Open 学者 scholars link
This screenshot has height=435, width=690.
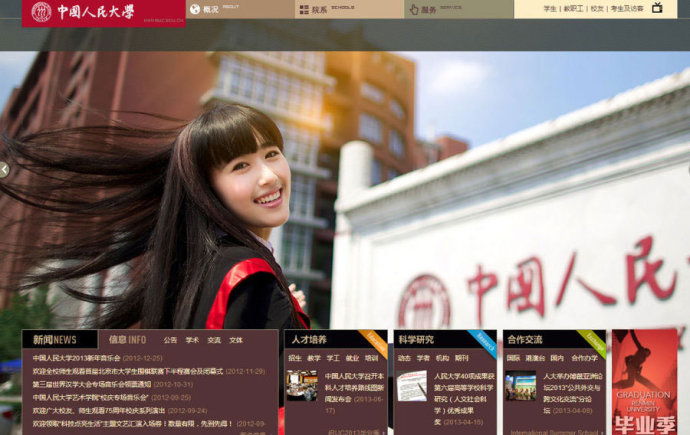click(423, 358)
